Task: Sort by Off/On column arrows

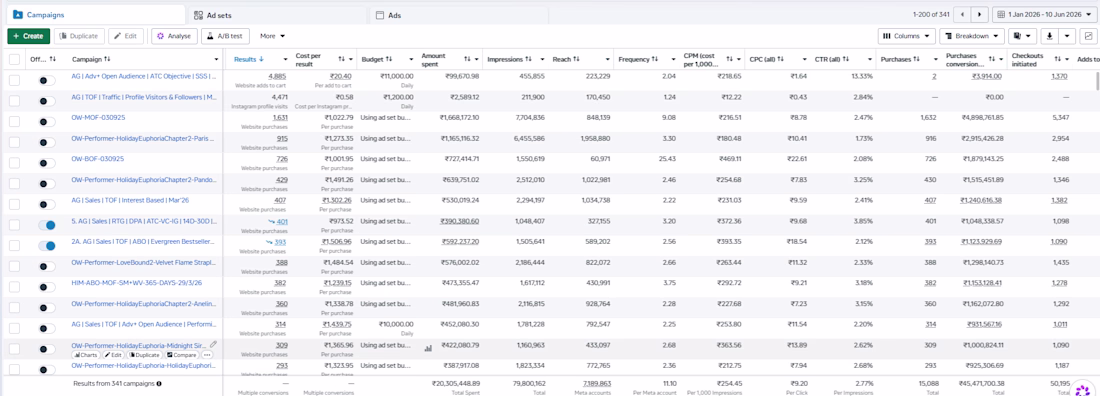Action: pyautogui.click(x=53, y=60)
